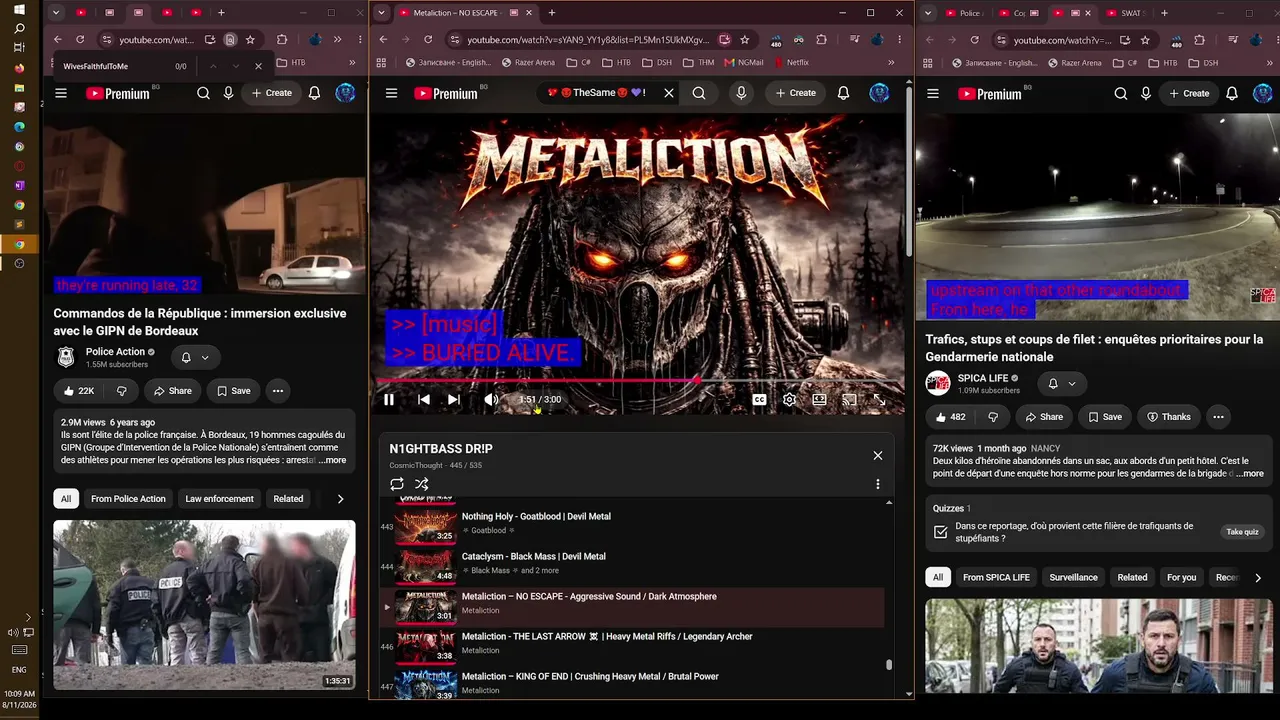Open tab search dropdown in middle browser window
1280x720 pixels.
[381, 13]
